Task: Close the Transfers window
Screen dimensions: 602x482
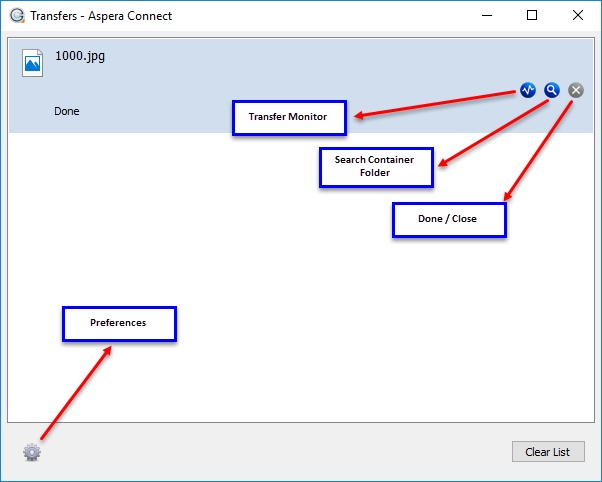Action: [578, 16]
